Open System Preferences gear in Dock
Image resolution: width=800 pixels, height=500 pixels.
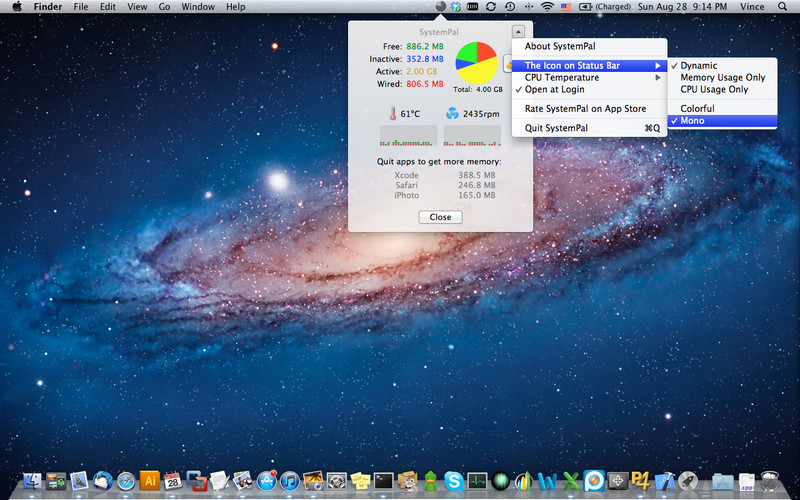(337, 481)
